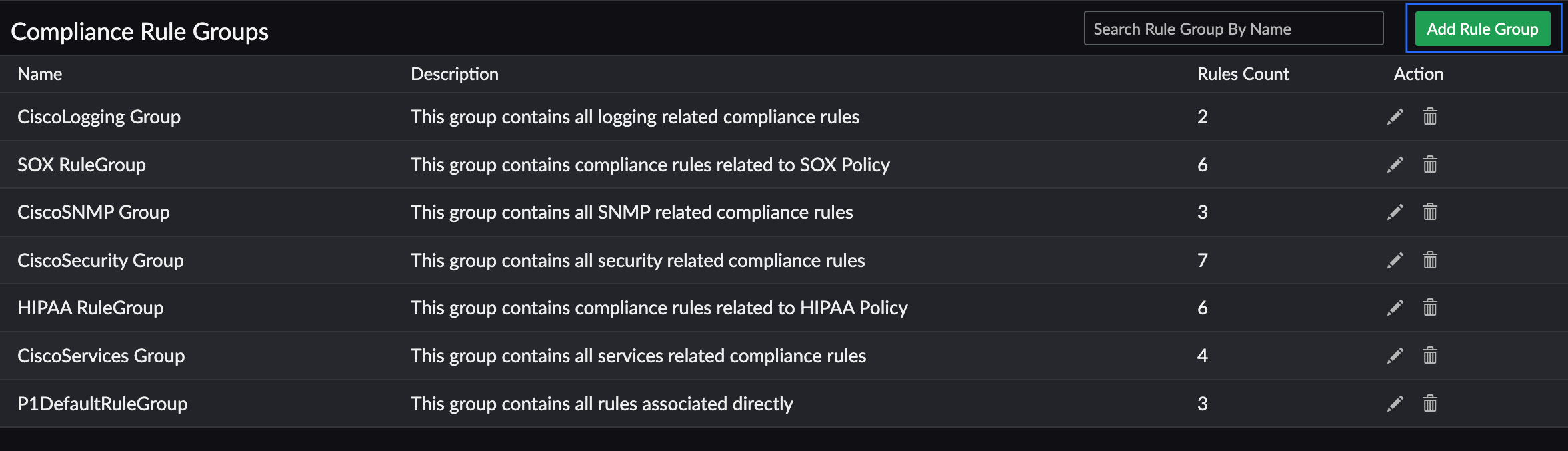Edit the HIPAA RuleGroup entry
This screenshot has height=451, width=1568.
(1395, 308)
